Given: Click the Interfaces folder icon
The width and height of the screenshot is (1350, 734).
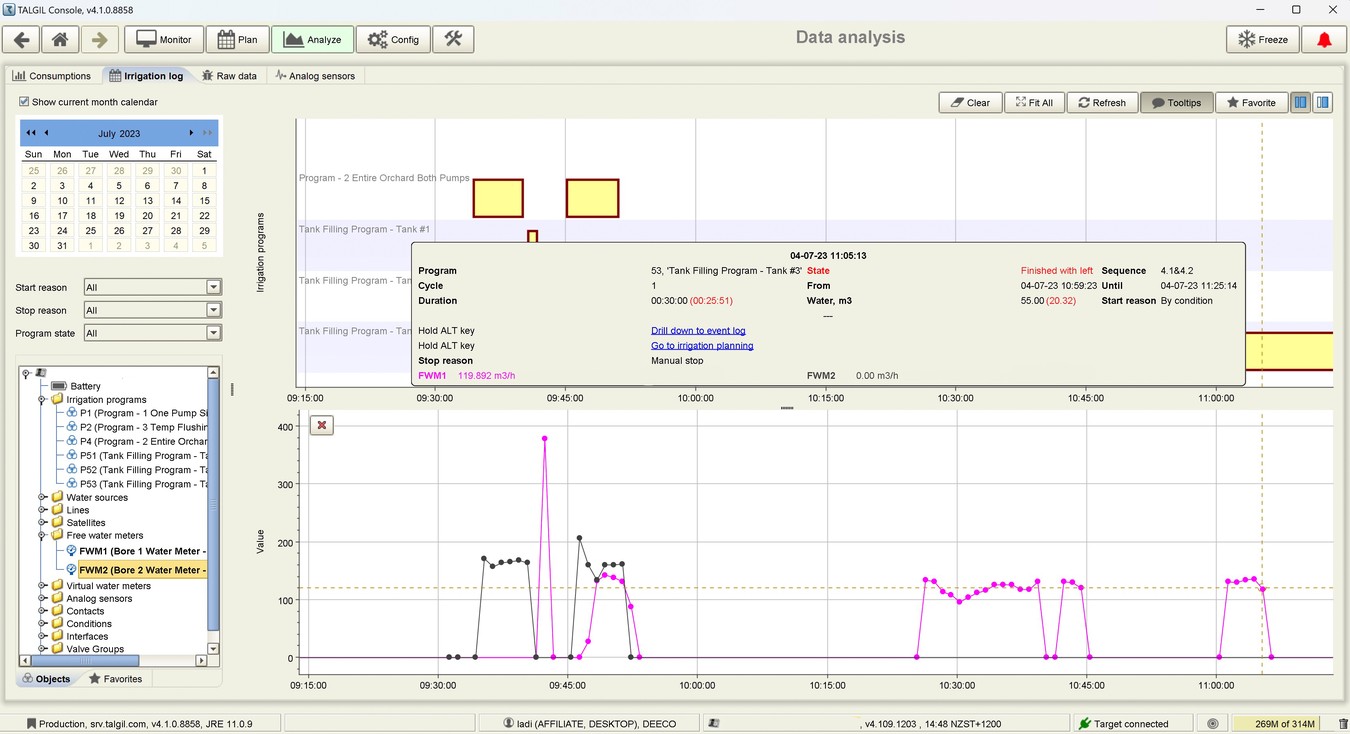Looking at the screenshot, I should pyautogui.click(x=57, y=636).
